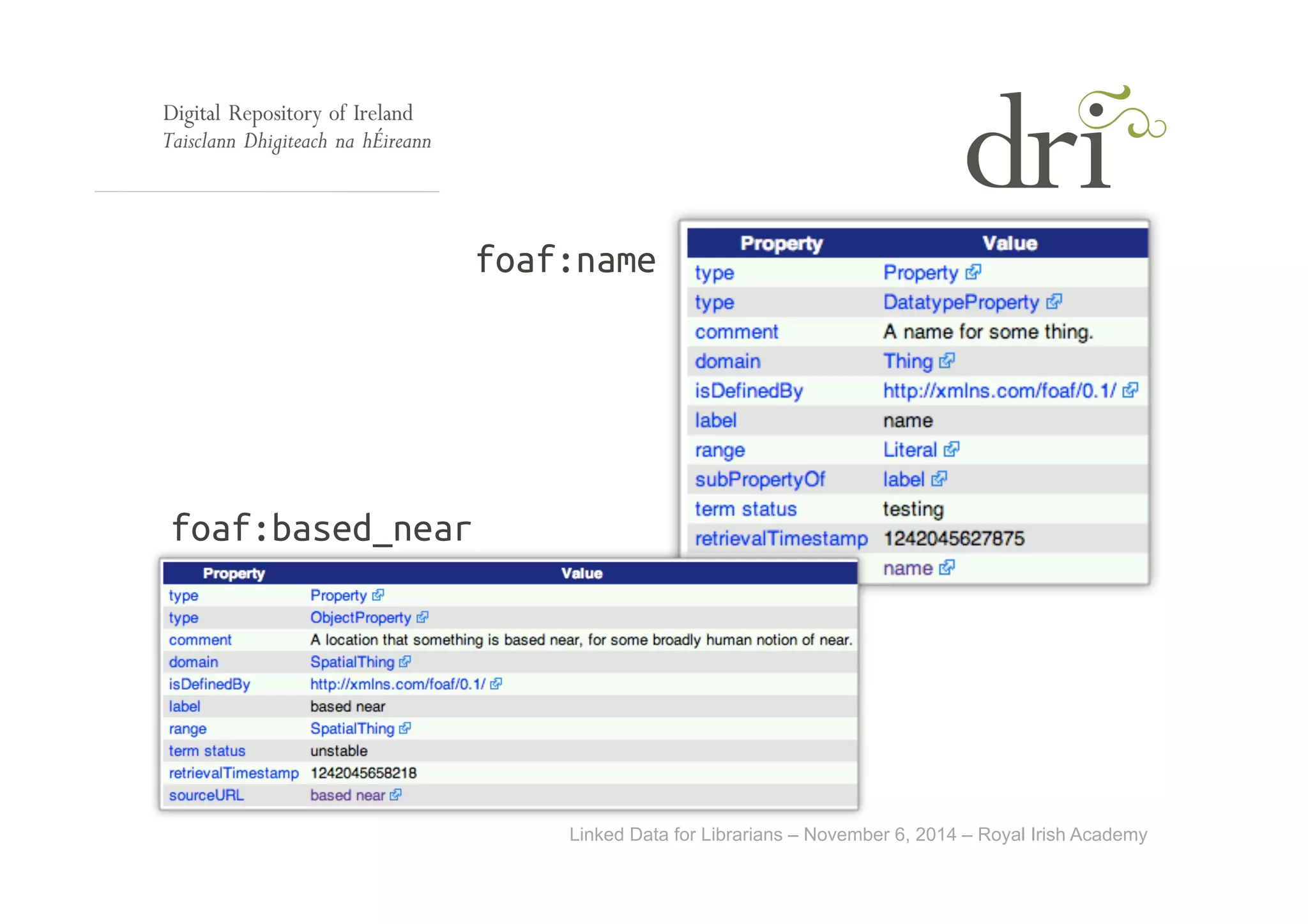Image resolution: width=1308 pixels, height=924 pixels.
Task: Click the foaf:based_near heading
Action: coord(322,528)
